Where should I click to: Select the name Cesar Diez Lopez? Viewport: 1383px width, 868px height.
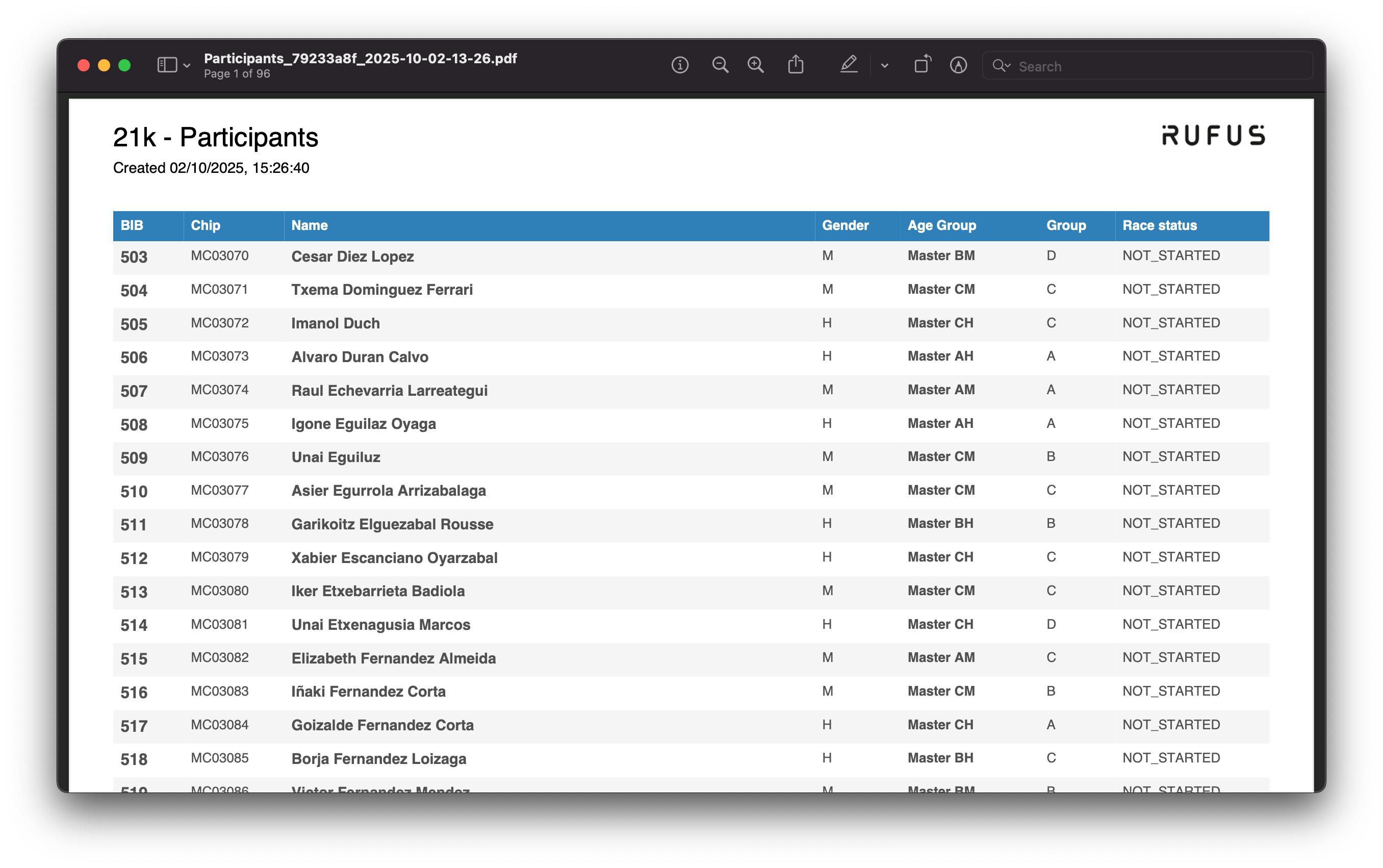352,257
